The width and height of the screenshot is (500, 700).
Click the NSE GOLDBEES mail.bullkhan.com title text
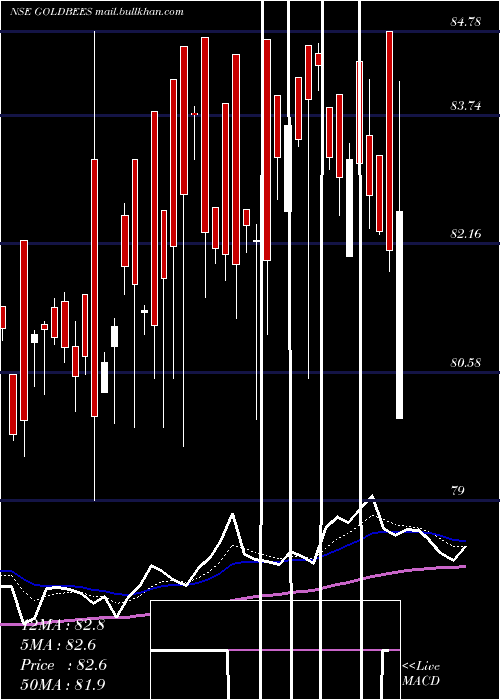(x=96, y=12)
